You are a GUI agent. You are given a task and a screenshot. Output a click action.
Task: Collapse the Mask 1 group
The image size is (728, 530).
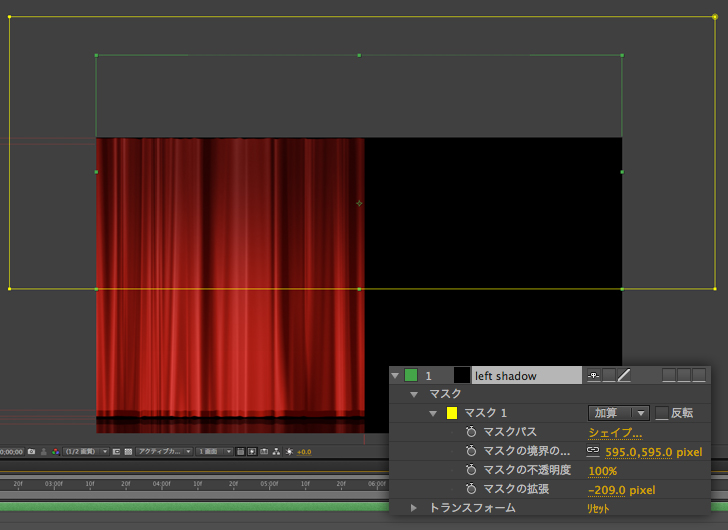click(x=433, y=413)
